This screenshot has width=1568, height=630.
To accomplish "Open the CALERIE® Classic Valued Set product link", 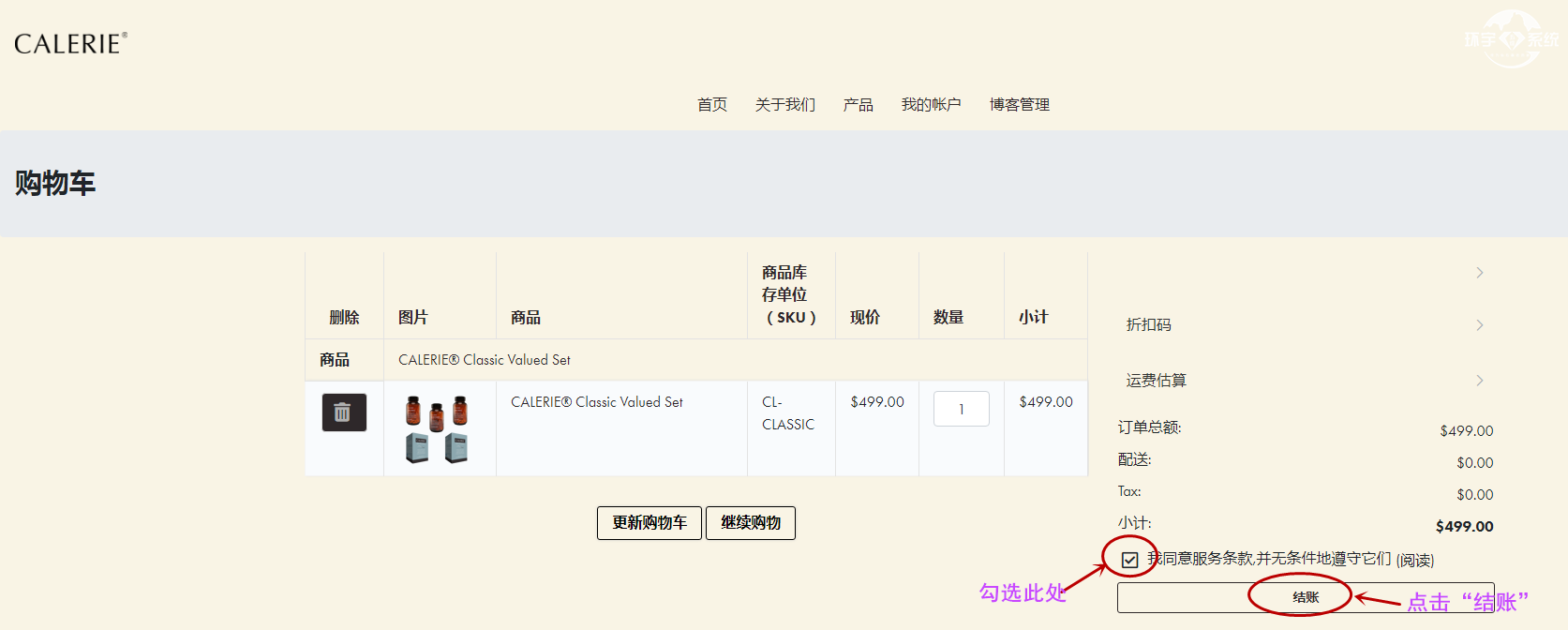I will click(x=597, y=401).
